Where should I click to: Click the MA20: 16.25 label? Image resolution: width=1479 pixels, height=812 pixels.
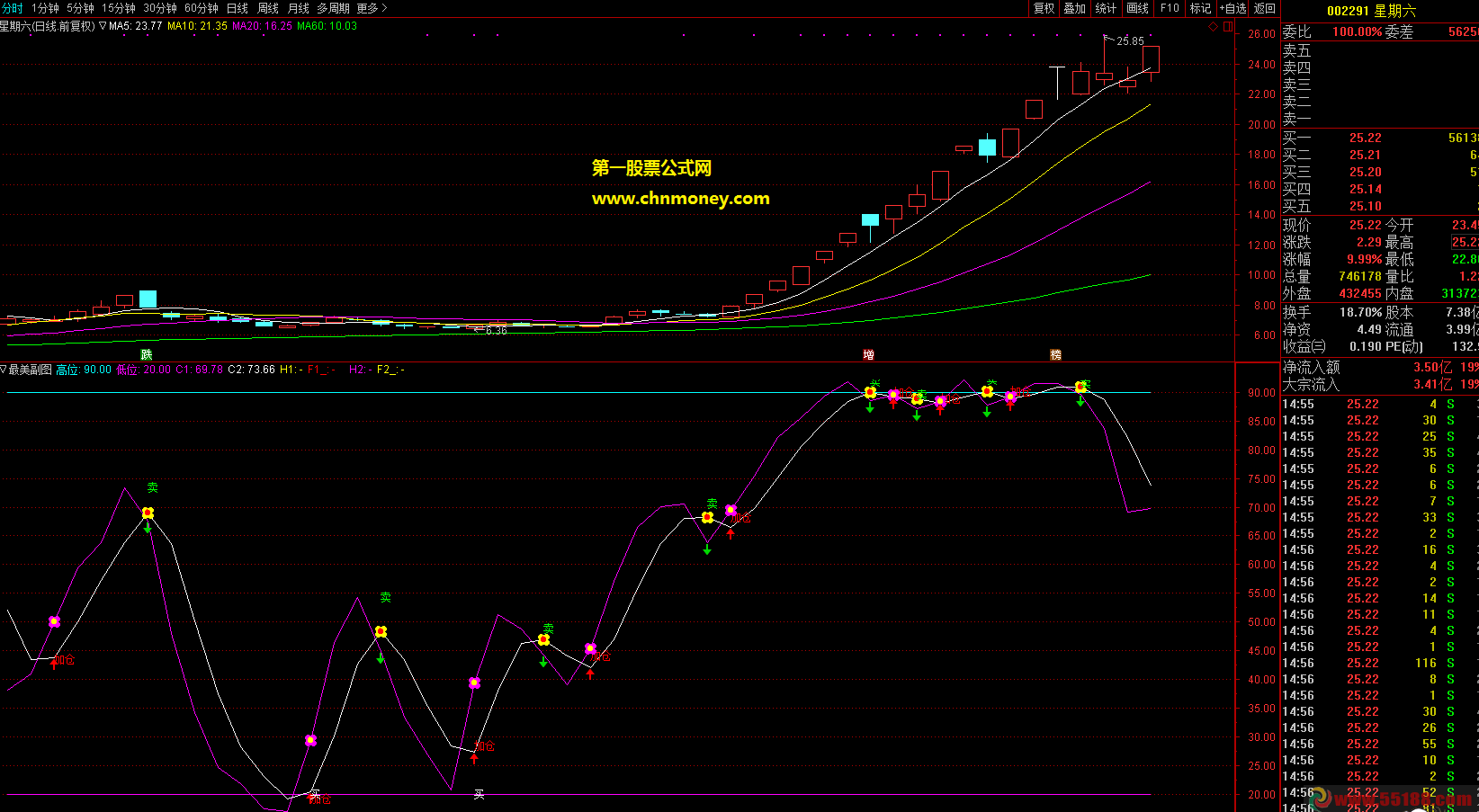click(x=262, y=26)
